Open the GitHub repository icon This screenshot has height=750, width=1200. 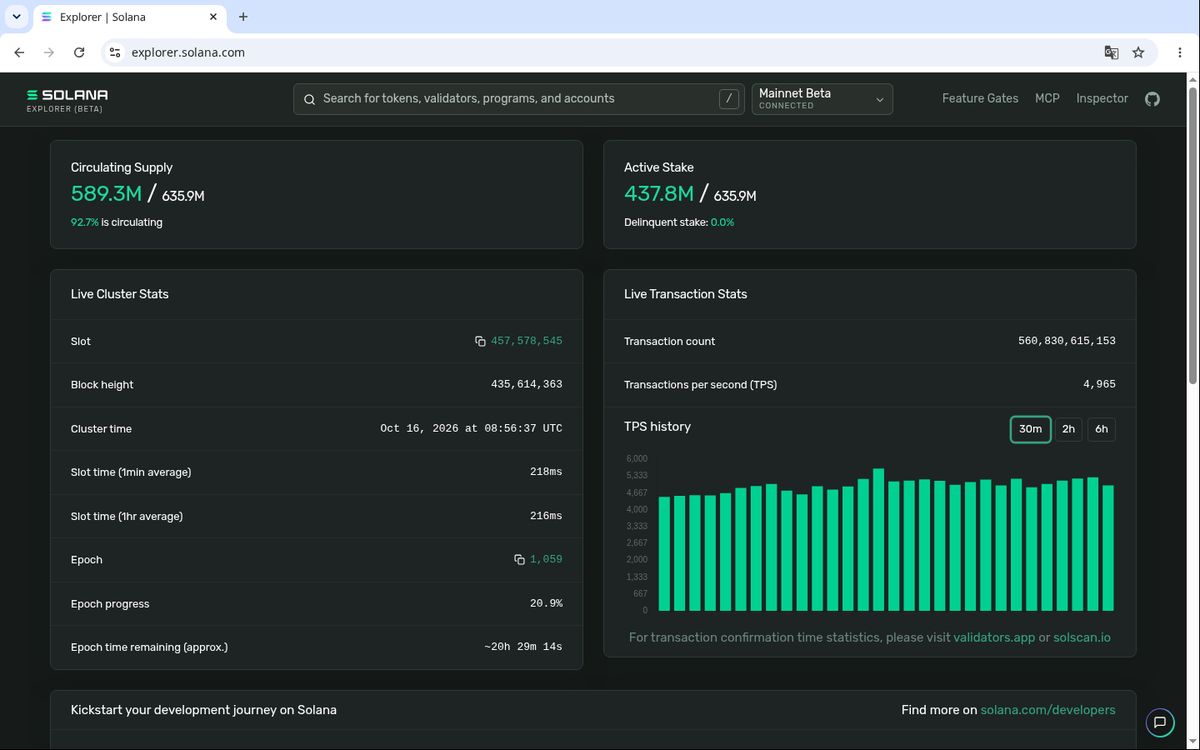(1152, 99)
